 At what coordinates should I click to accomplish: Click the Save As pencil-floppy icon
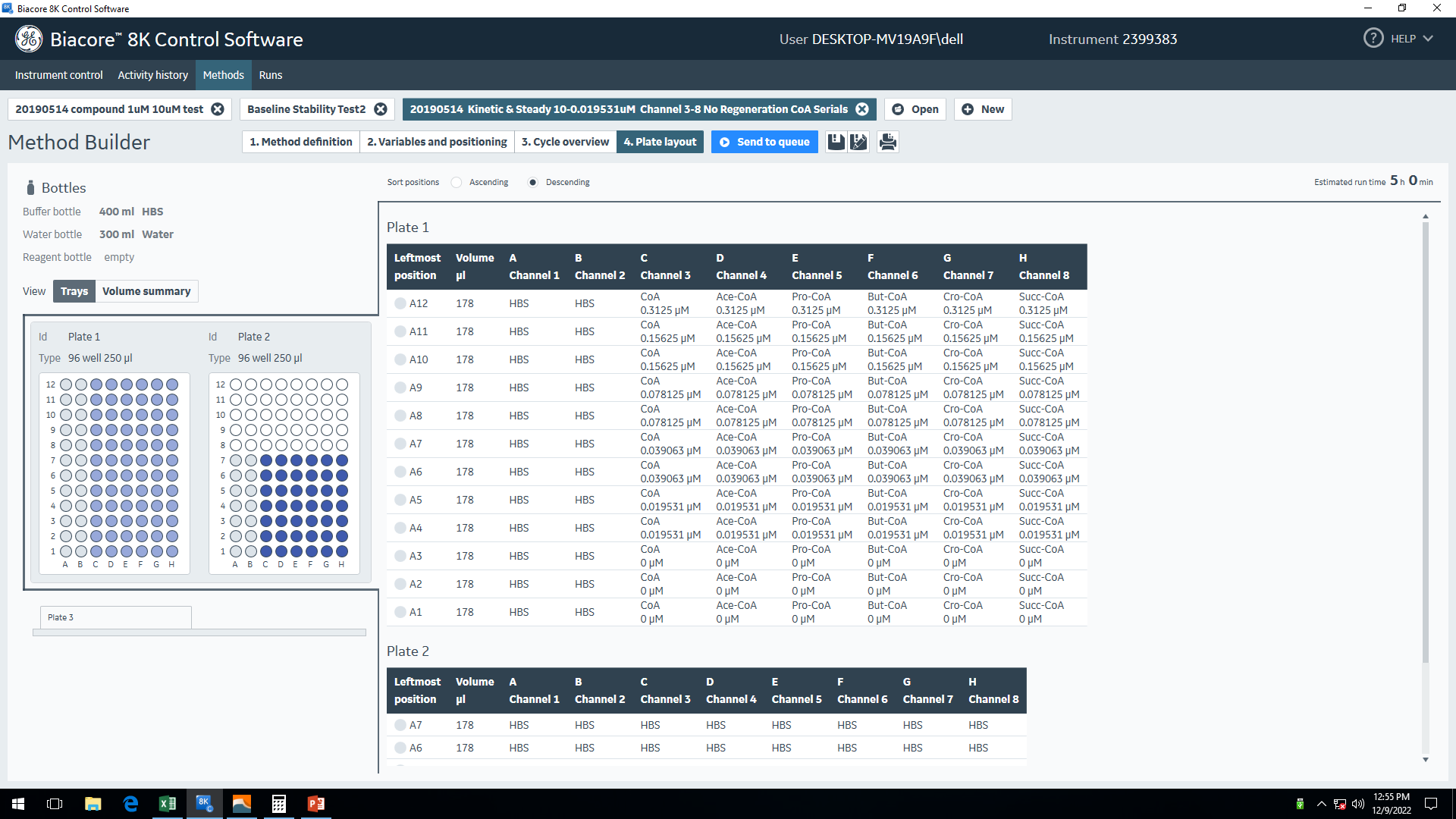tap(858, 142)
